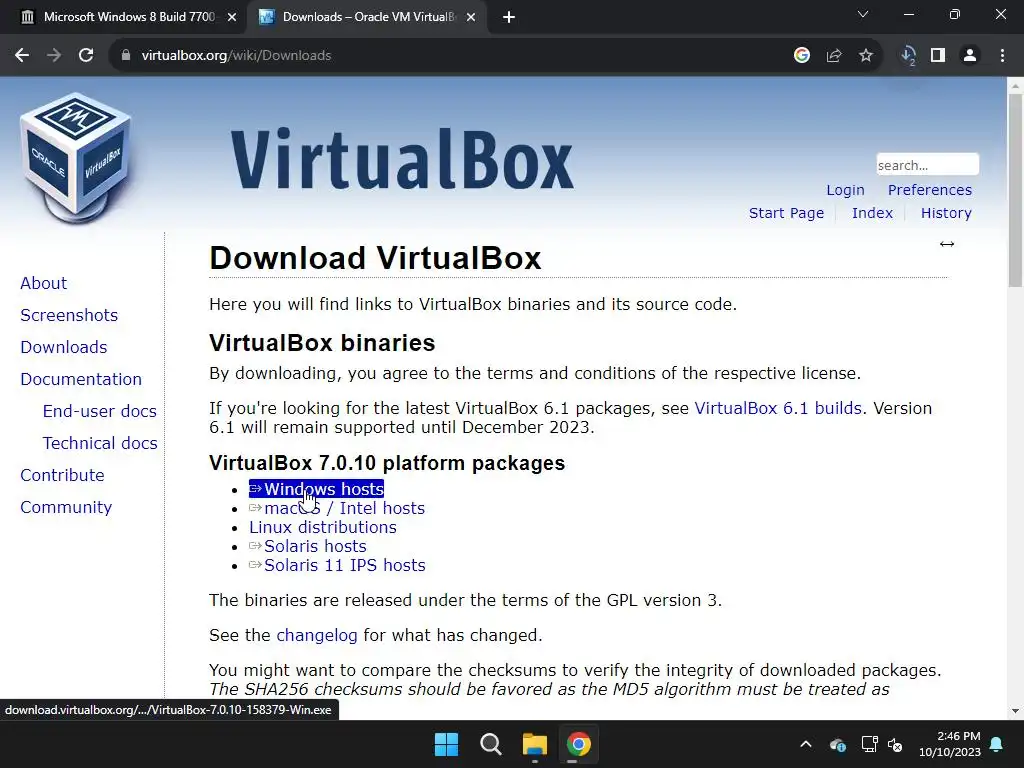This screenshot has width=1024, height=768.
Task: Open OneDrive cloud tray icon
Action: click(x=838, y=744)
